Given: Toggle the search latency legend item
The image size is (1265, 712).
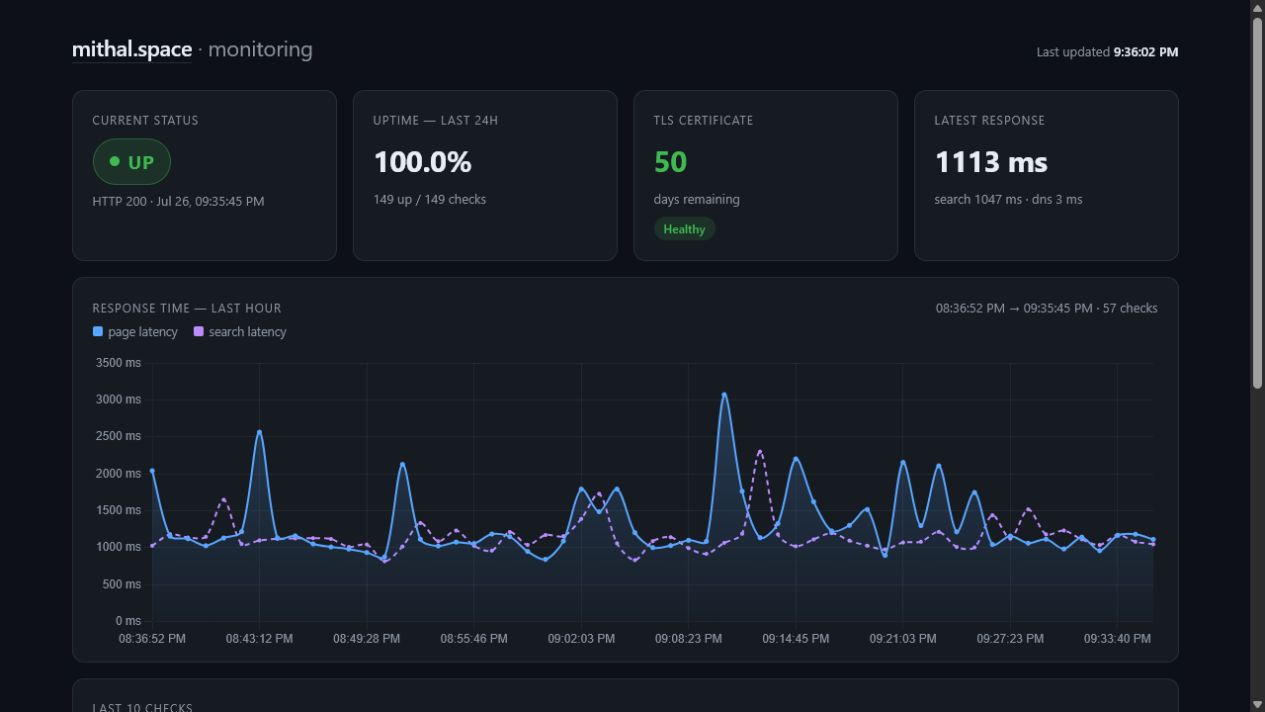Looking at the screenshot, I should click(240, 332).
